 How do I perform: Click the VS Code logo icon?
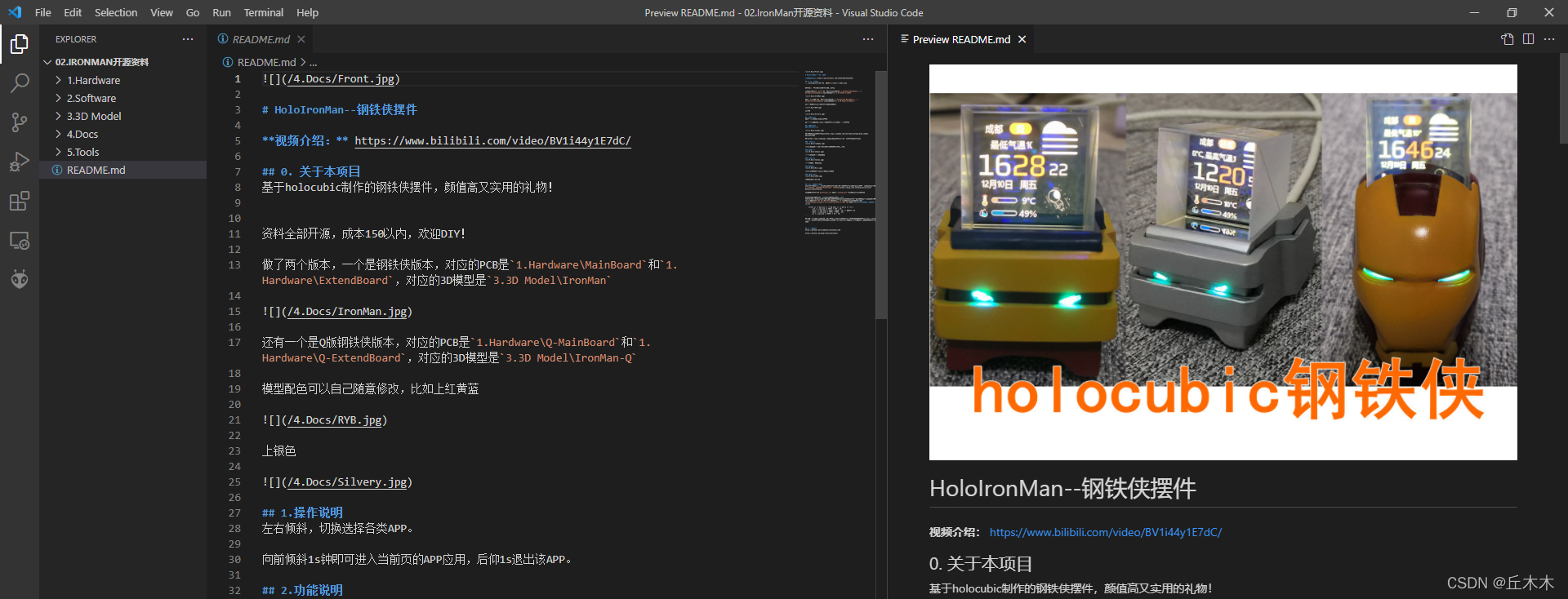[15, 12]
